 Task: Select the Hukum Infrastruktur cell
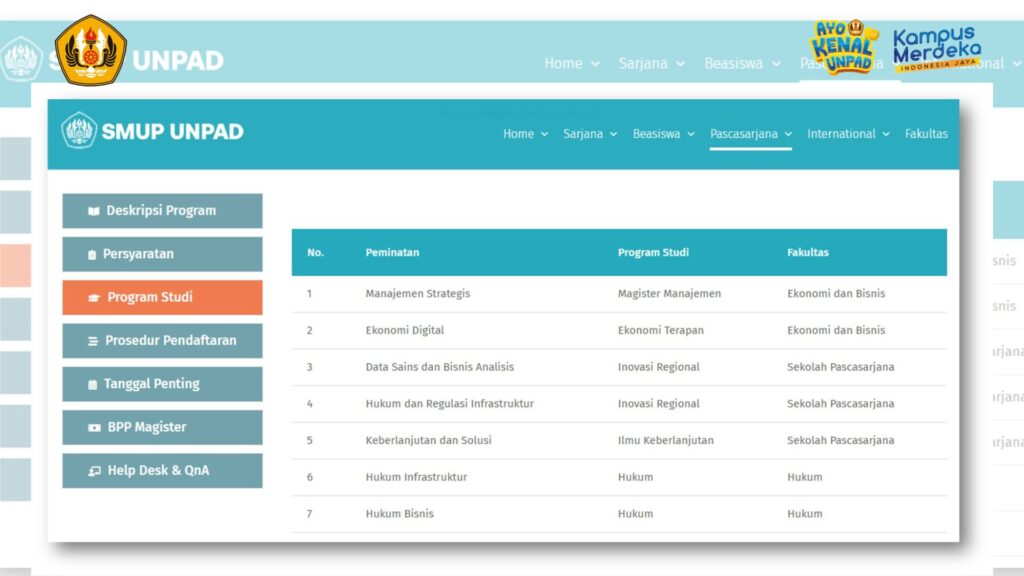click(x=417, y=477)
